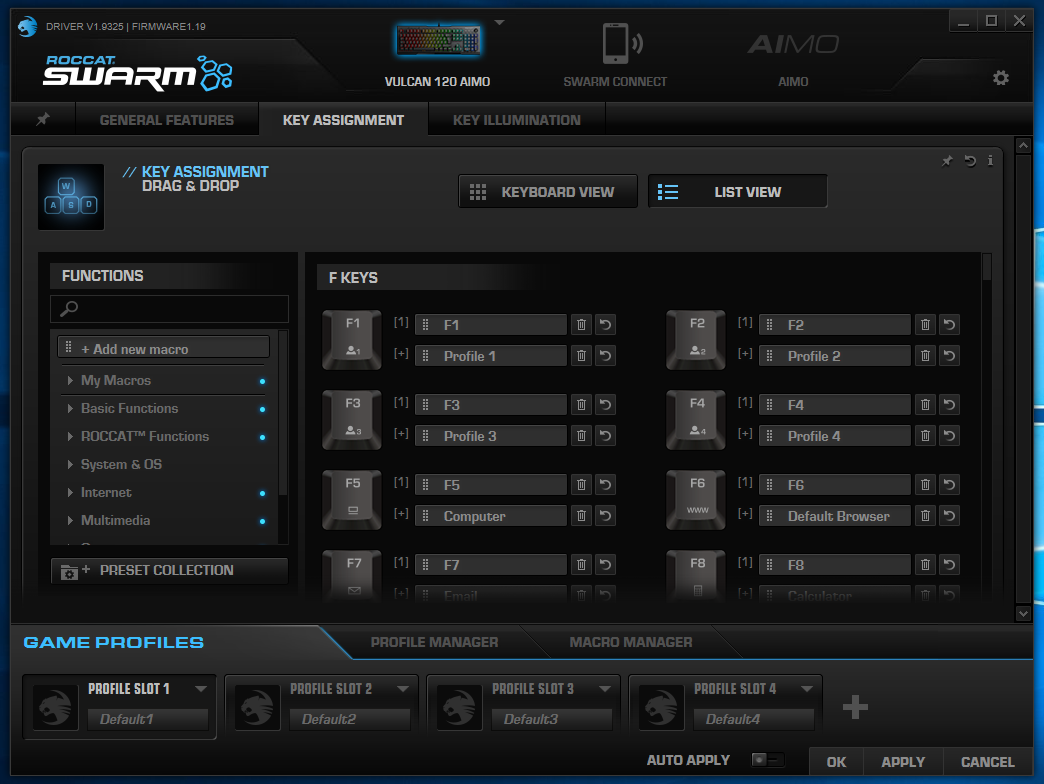The height and width of the screenshot is (784, 1044).
Task: Pin the Key Assignment panel
Action: click(x=947, y=160)
